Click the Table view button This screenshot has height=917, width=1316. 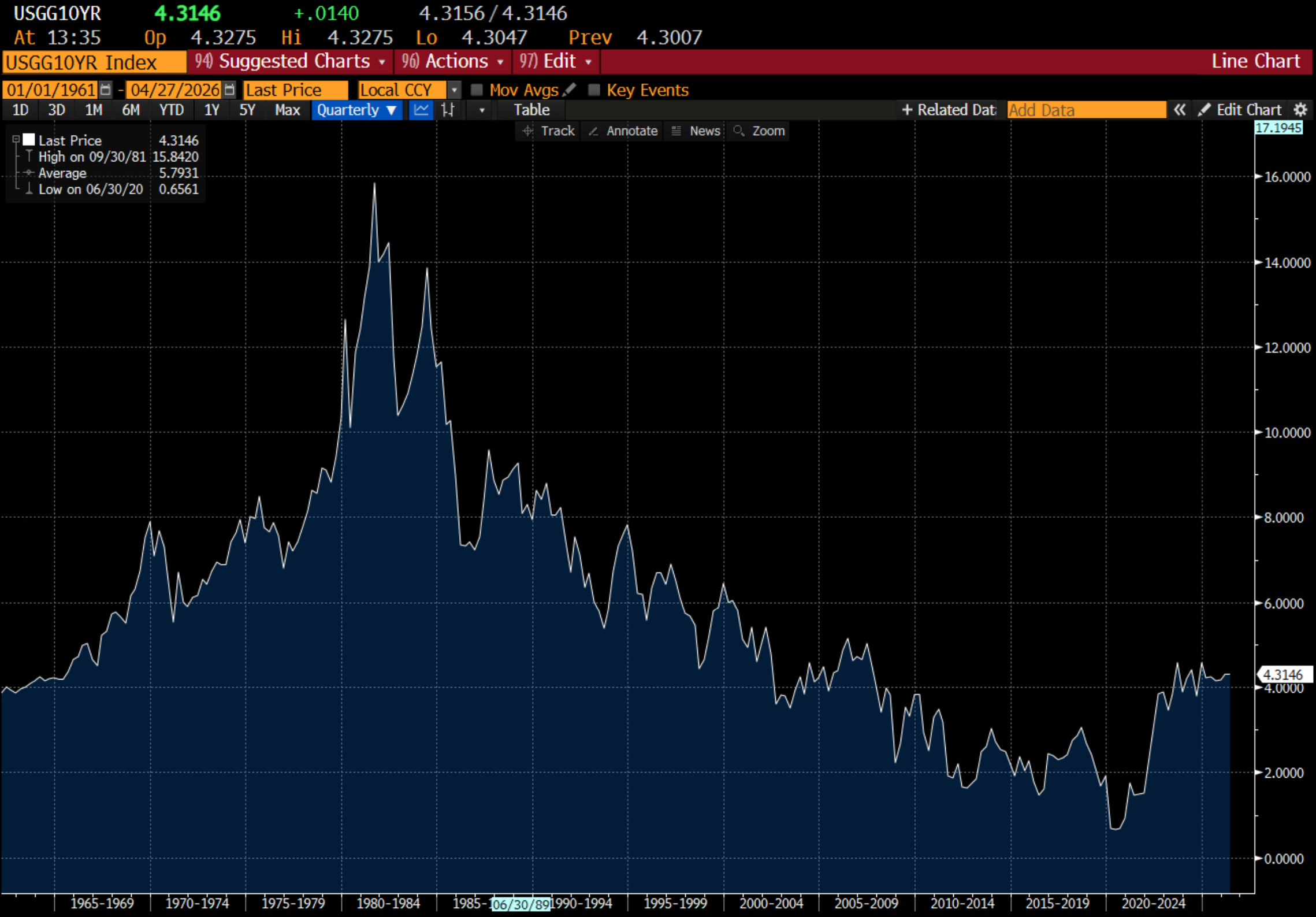coord(531,110)
